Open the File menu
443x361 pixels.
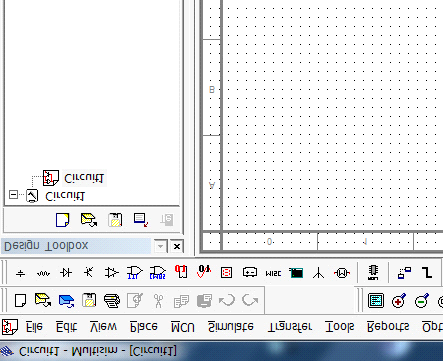34,327
